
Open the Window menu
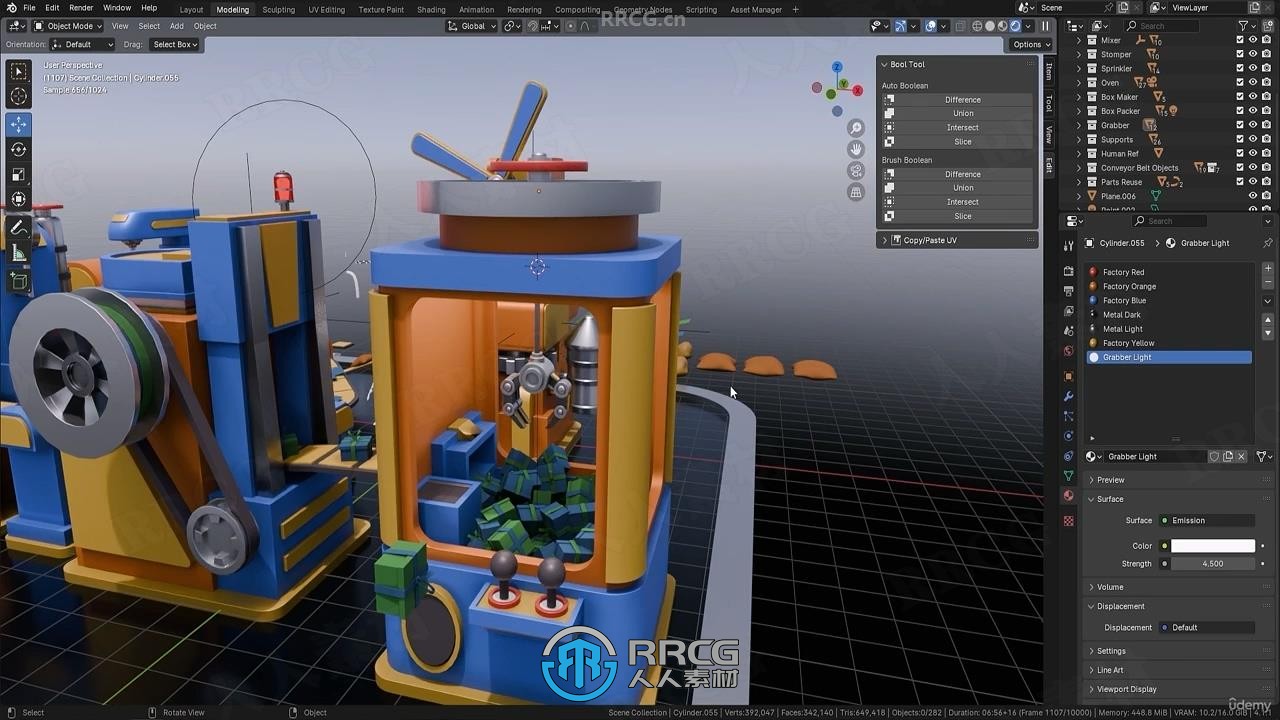(117, 8)
